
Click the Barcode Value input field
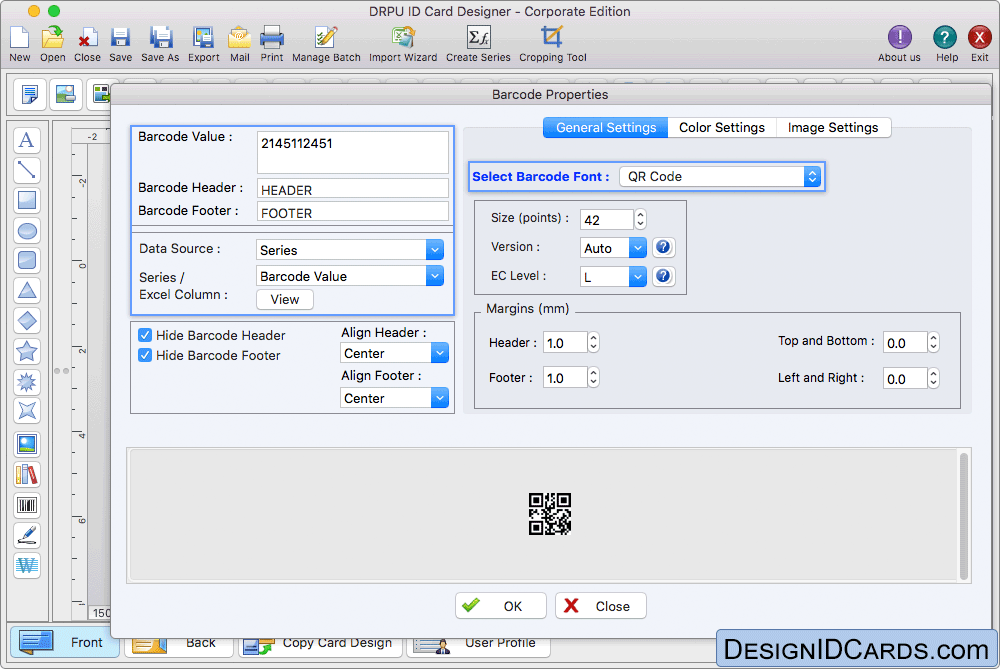click(352, 152)
